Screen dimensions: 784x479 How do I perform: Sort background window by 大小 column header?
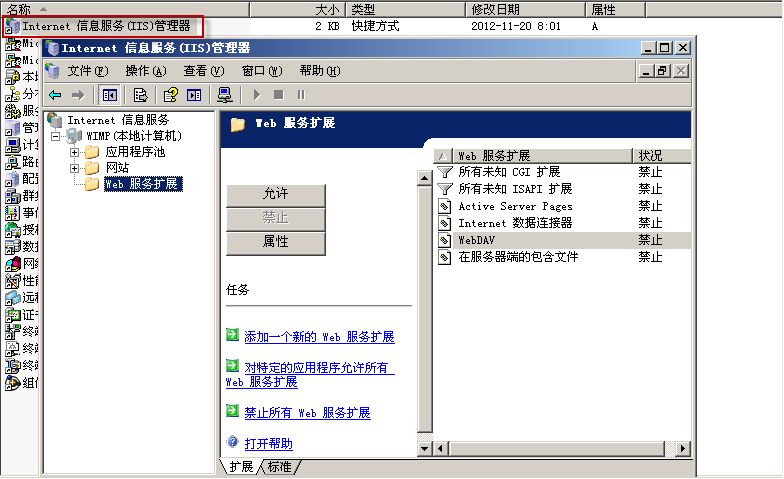[x=298, y=10]
